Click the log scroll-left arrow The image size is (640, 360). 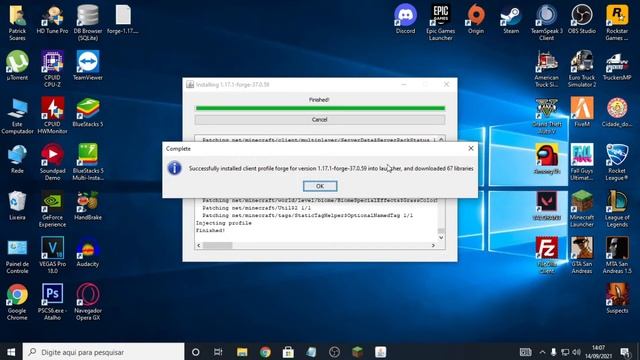coord(199,245)
